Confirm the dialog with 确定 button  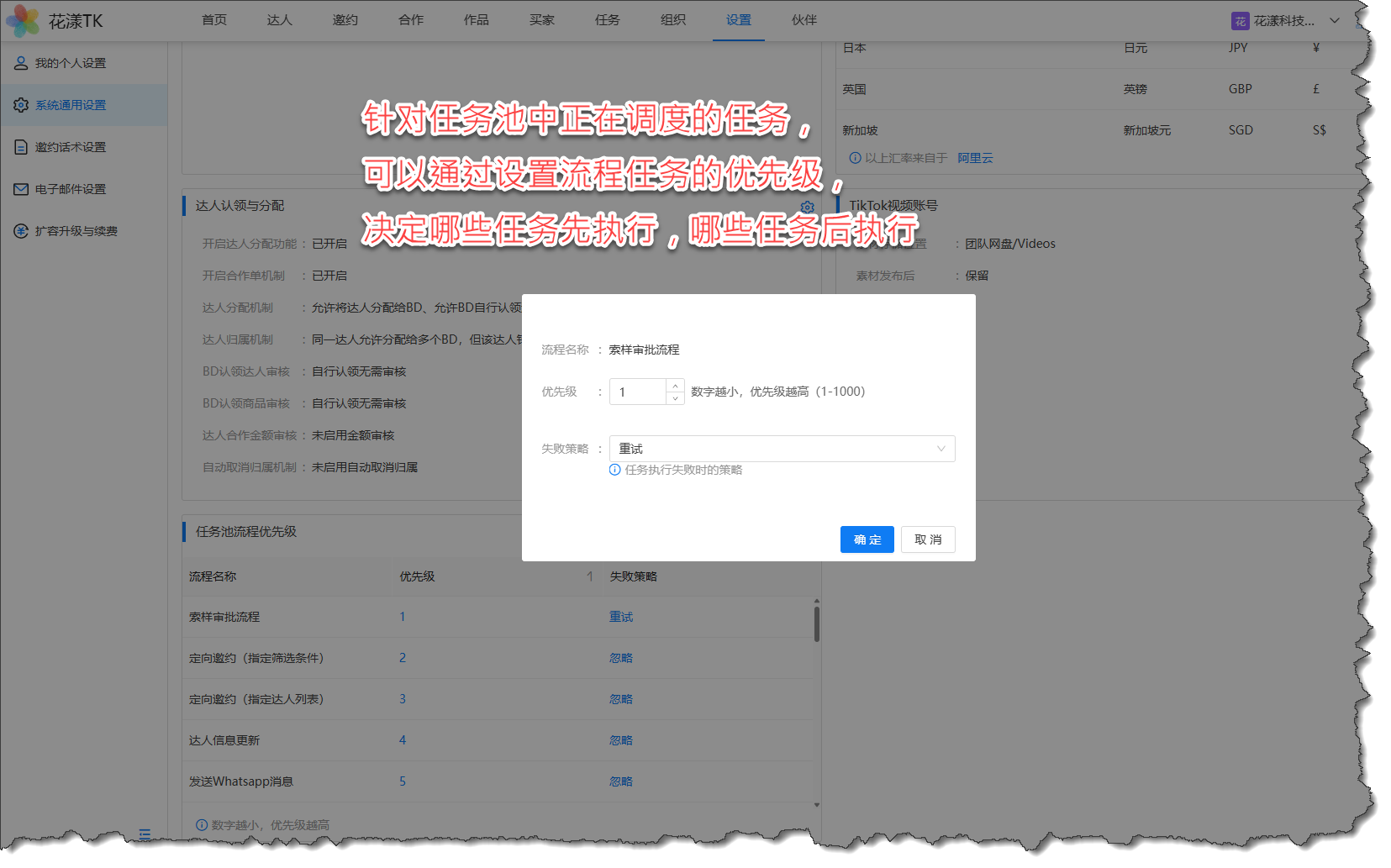(x=867, y=539)
